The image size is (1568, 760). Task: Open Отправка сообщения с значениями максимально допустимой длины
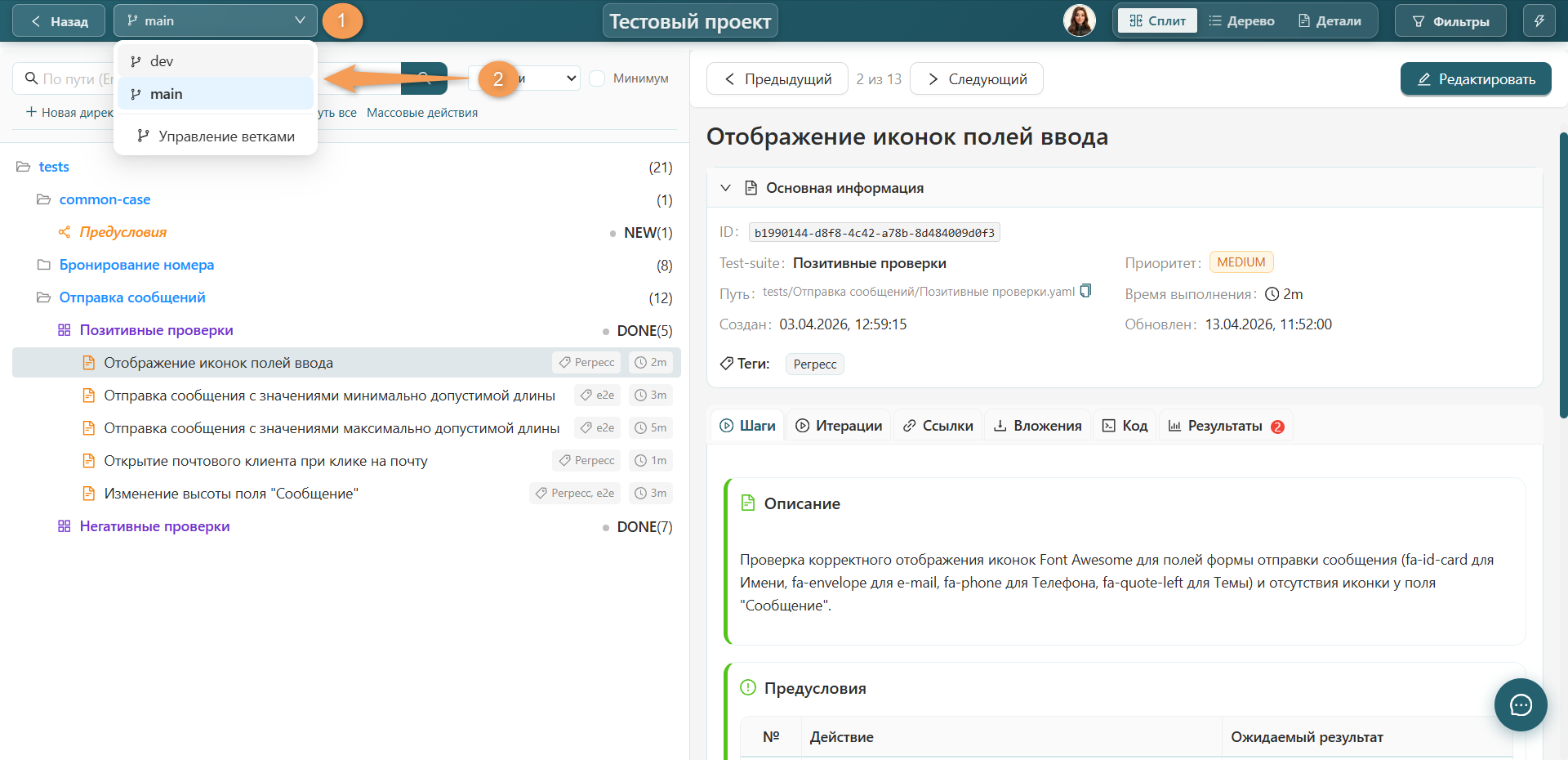332,428
